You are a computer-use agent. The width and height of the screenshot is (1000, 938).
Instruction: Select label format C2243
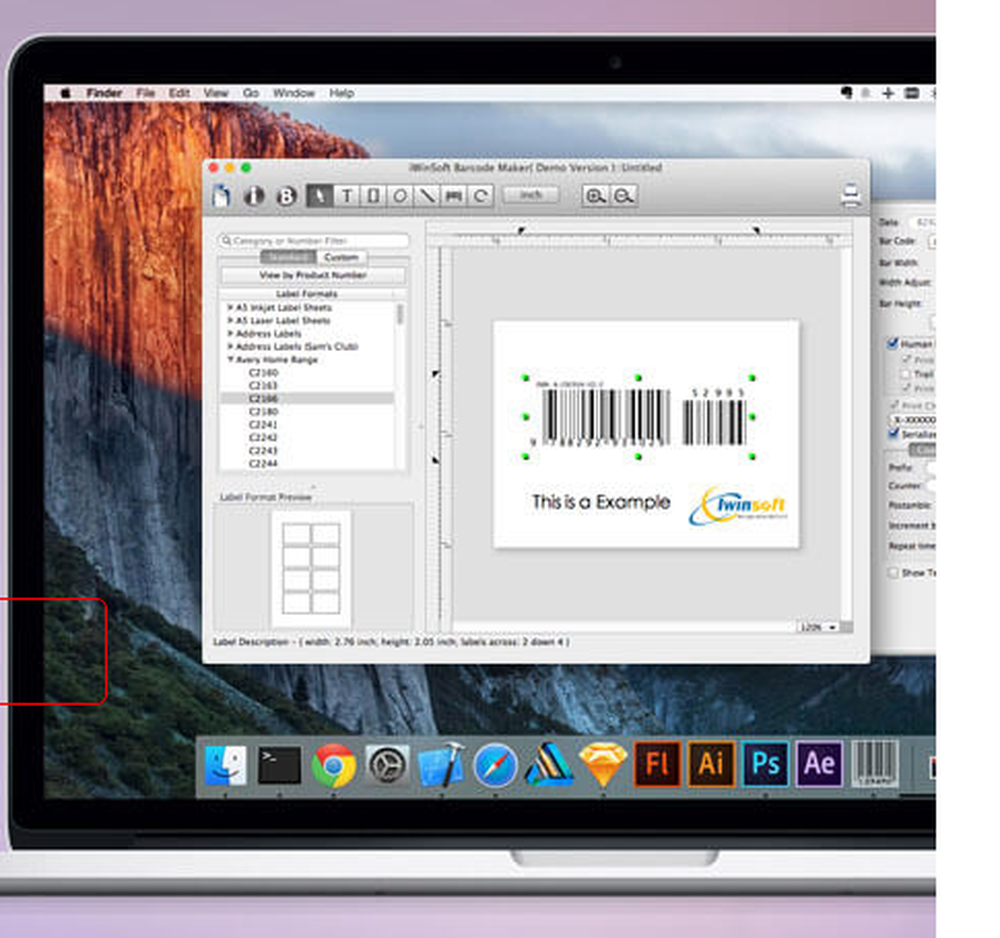pos(263,450)
